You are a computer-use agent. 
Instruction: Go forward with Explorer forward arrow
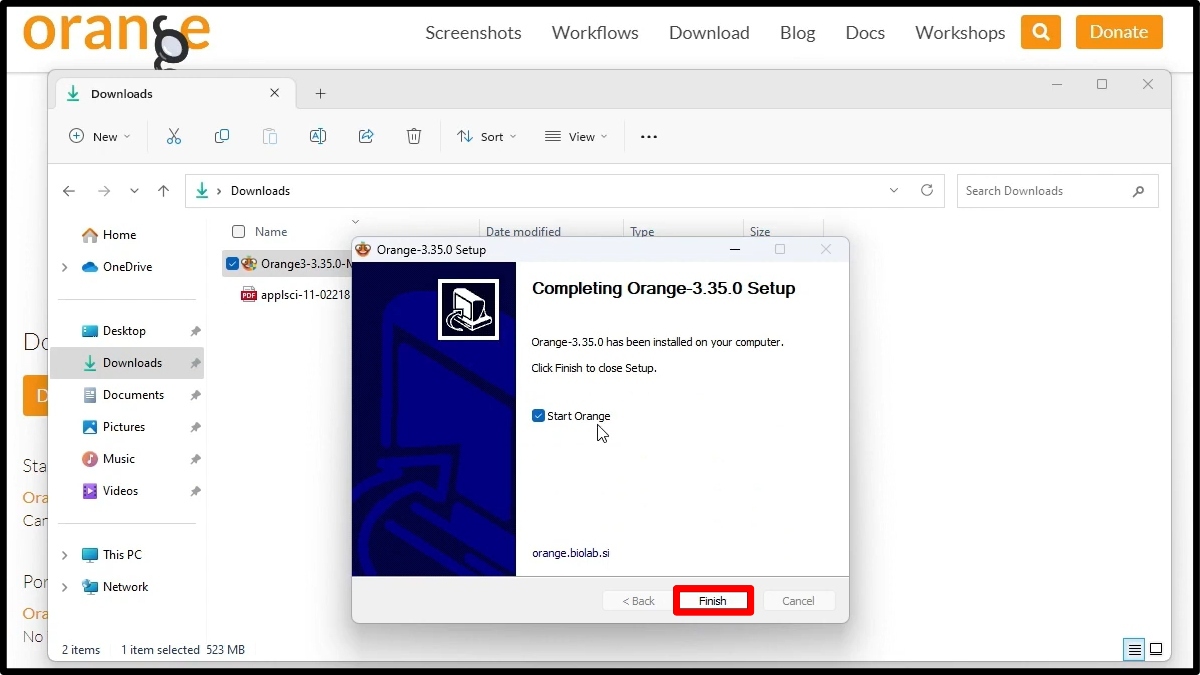tap(104, 191)
